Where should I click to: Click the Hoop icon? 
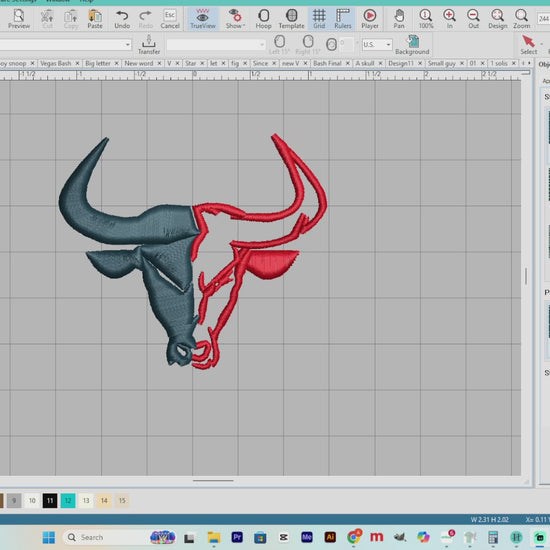[x=263, y=19]
